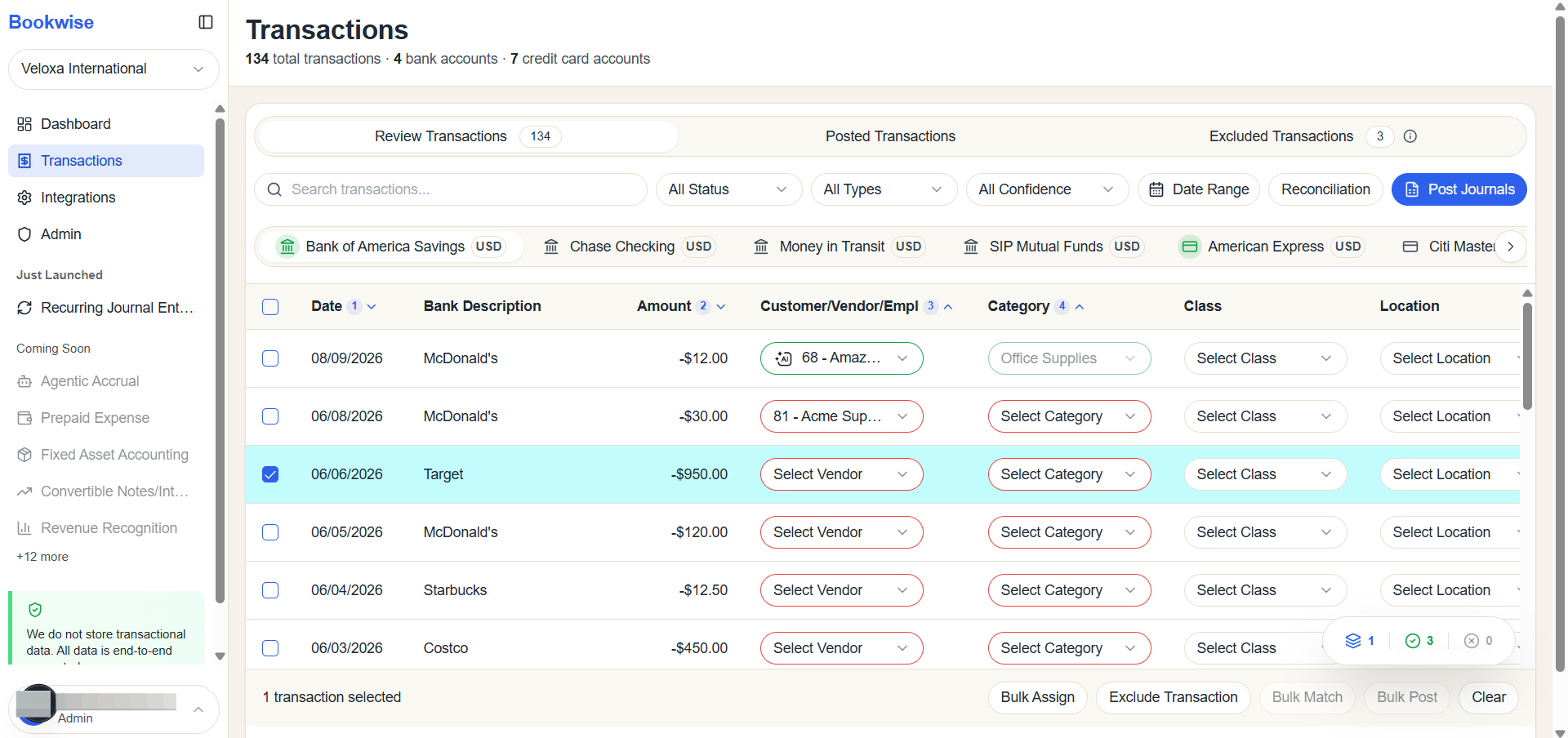The width and height of the screenshot is (1568, 738).
Task: Click the crossed circle status count
Action: point(1478,641)
